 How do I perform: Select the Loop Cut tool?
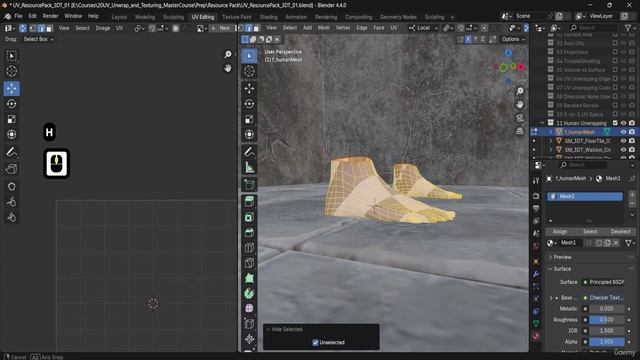pyautogui.click(x=249, y=248)
